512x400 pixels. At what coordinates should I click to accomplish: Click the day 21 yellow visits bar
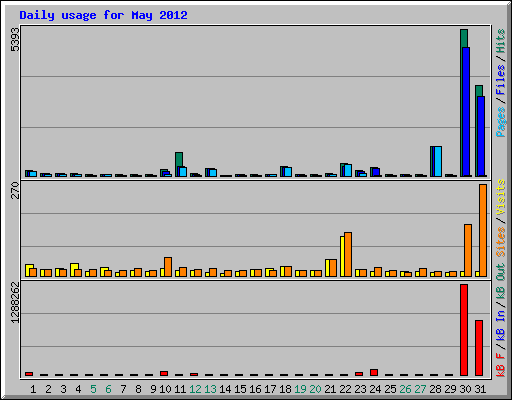pos(327,268)
